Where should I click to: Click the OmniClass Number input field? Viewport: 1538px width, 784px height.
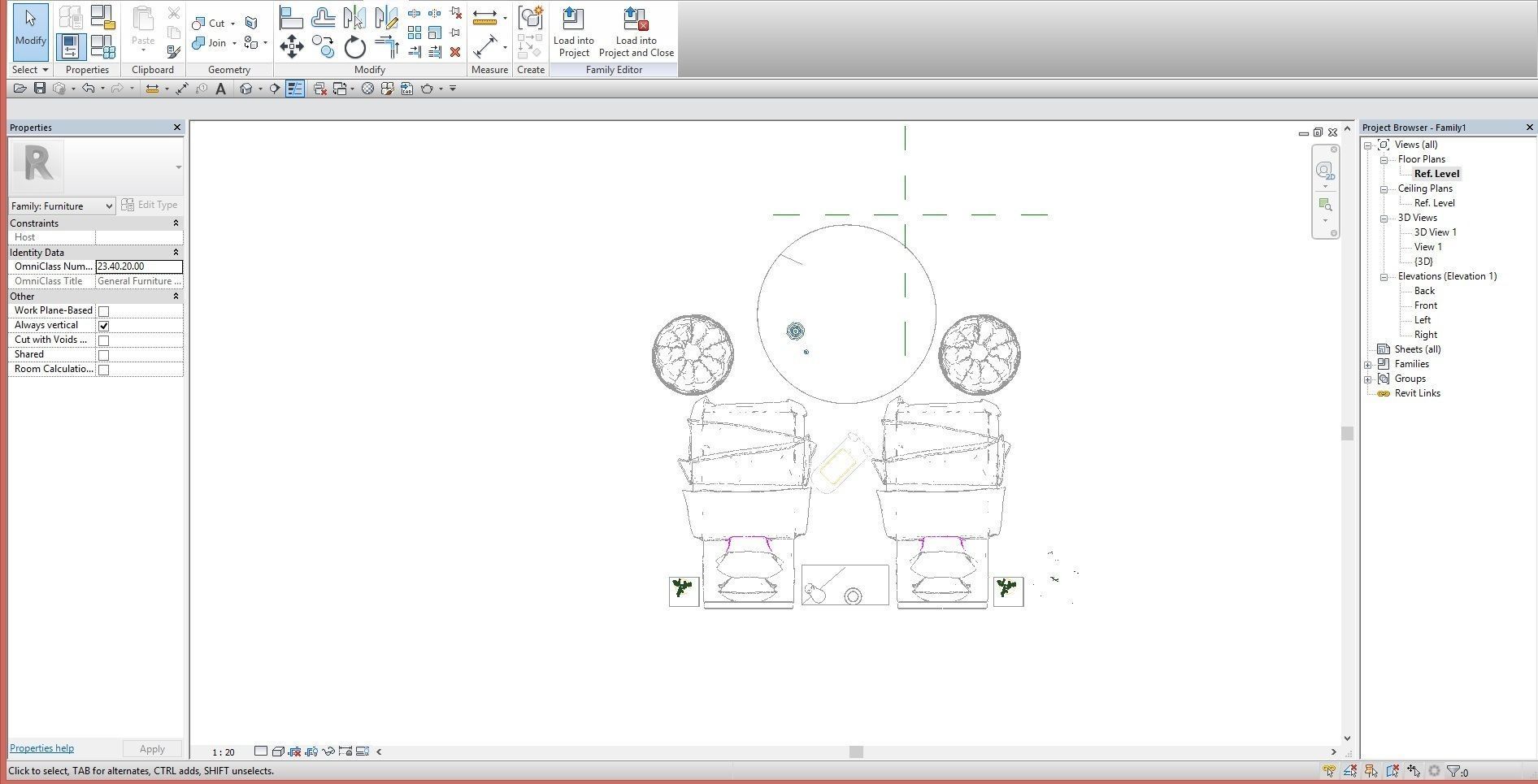(139, 266)
